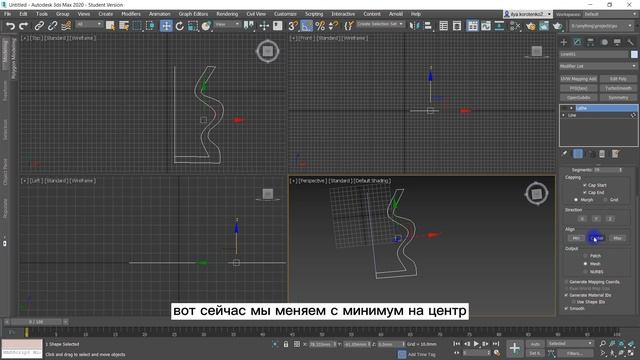
Task: Activate the Select and Move tool
Action: pyautogui.click(x=166, y=26)
